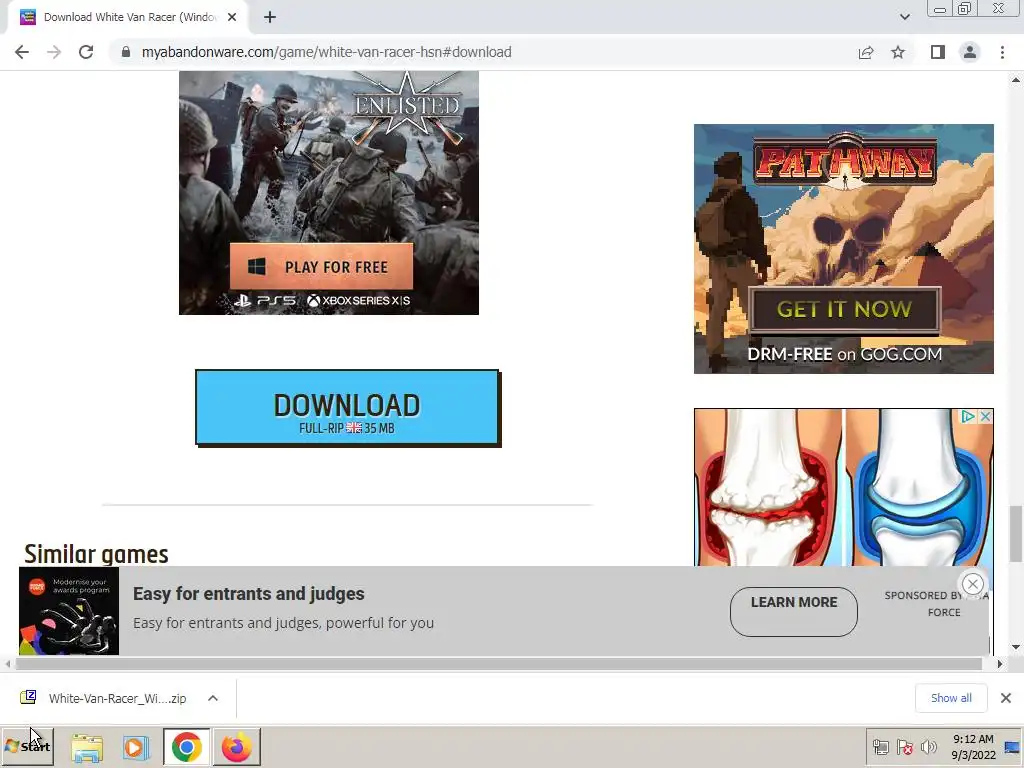This screenshot has height=768, width=1024.
Task: Click the blue DOWNLOAD Full-Rip button
Action: (347, 408)
